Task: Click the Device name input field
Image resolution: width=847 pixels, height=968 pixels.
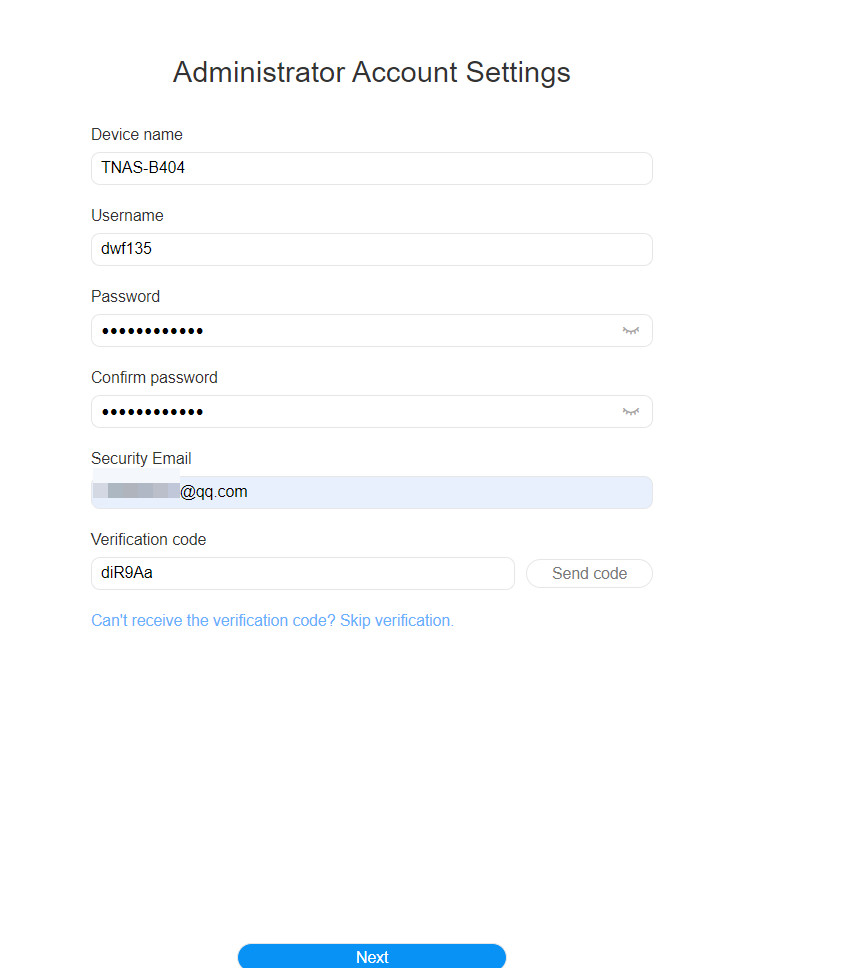Action: (372, 169)
